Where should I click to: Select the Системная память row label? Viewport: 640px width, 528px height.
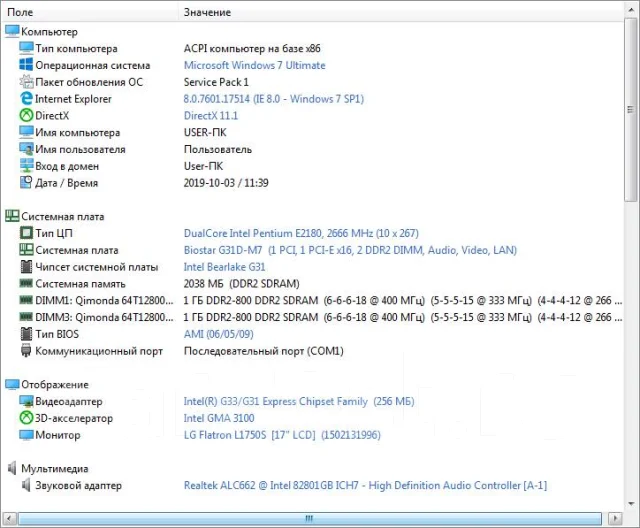point(80,284)
